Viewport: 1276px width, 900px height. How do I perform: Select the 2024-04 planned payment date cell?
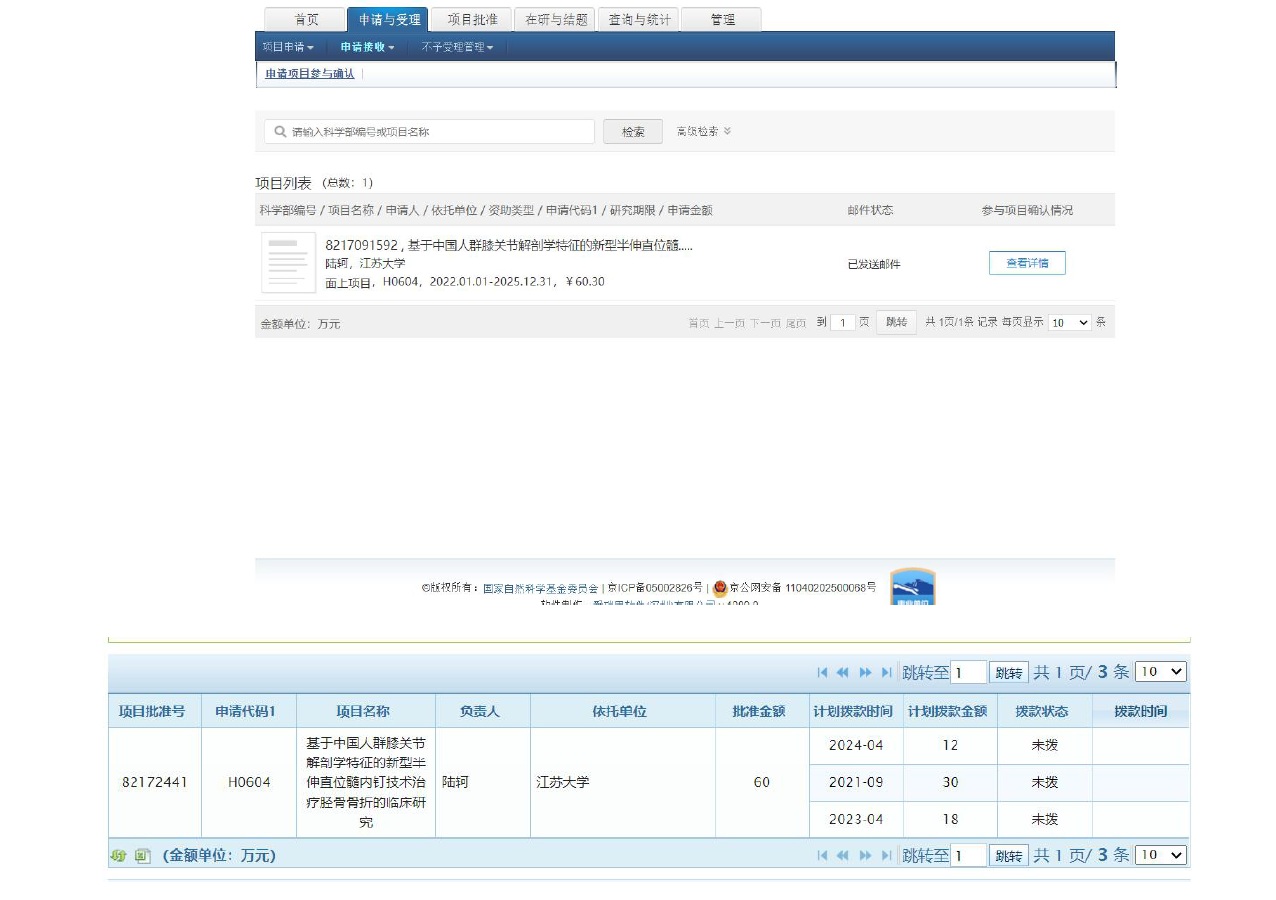tap(856, 745)
